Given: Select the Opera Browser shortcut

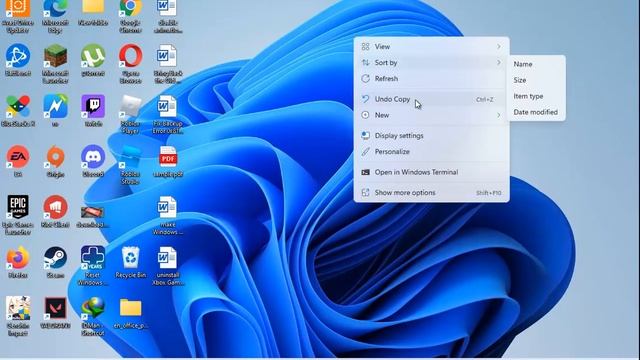Looking at the screenshot, I should coord(131,64).
